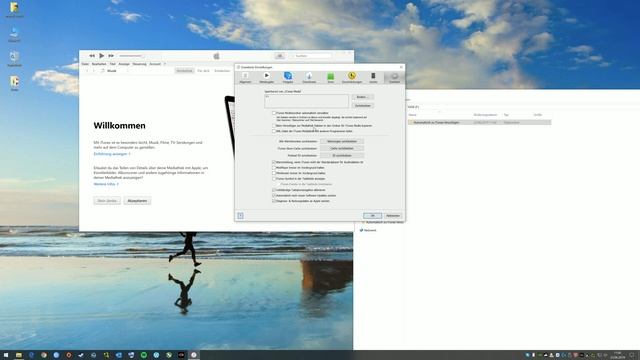
Task: Open the notification center icon in system tray
Action: 632,355
